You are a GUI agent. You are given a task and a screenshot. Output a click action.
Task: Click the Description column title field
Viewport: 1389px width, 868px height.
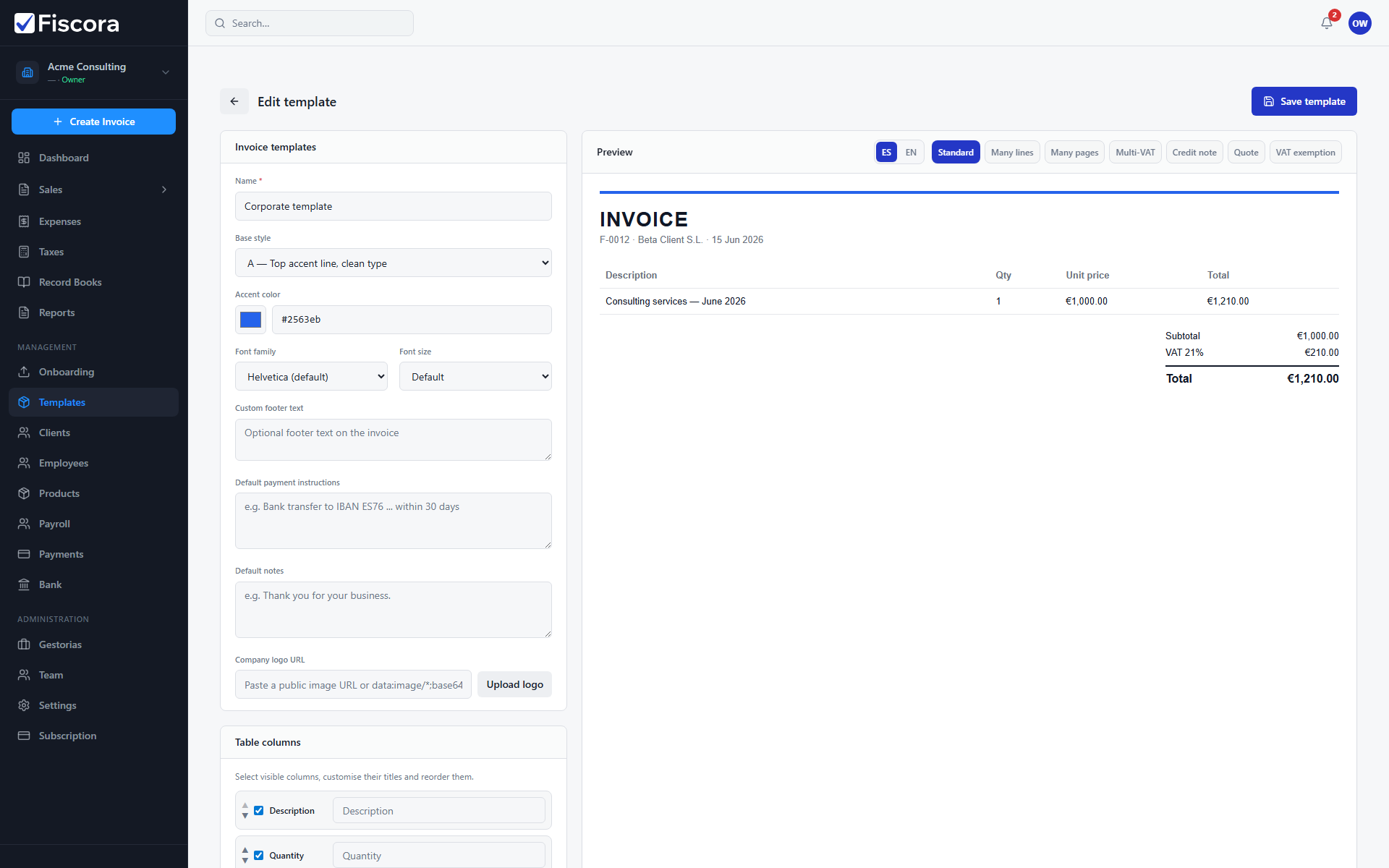(x=439, y=811)
